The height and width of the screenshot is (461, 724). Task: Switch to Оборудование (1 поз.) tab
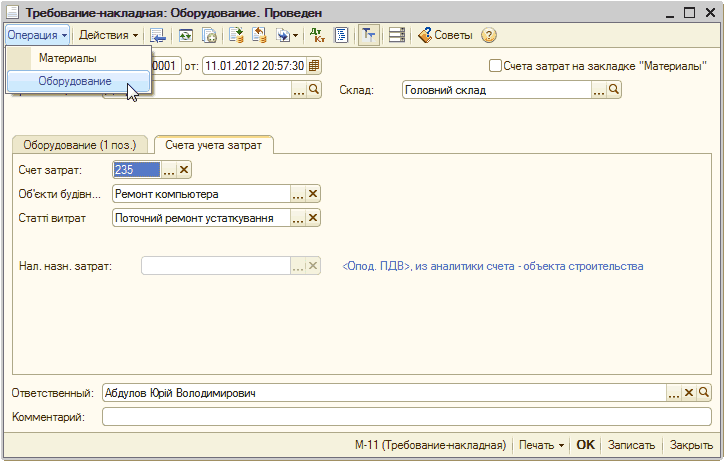click(80, 145)
